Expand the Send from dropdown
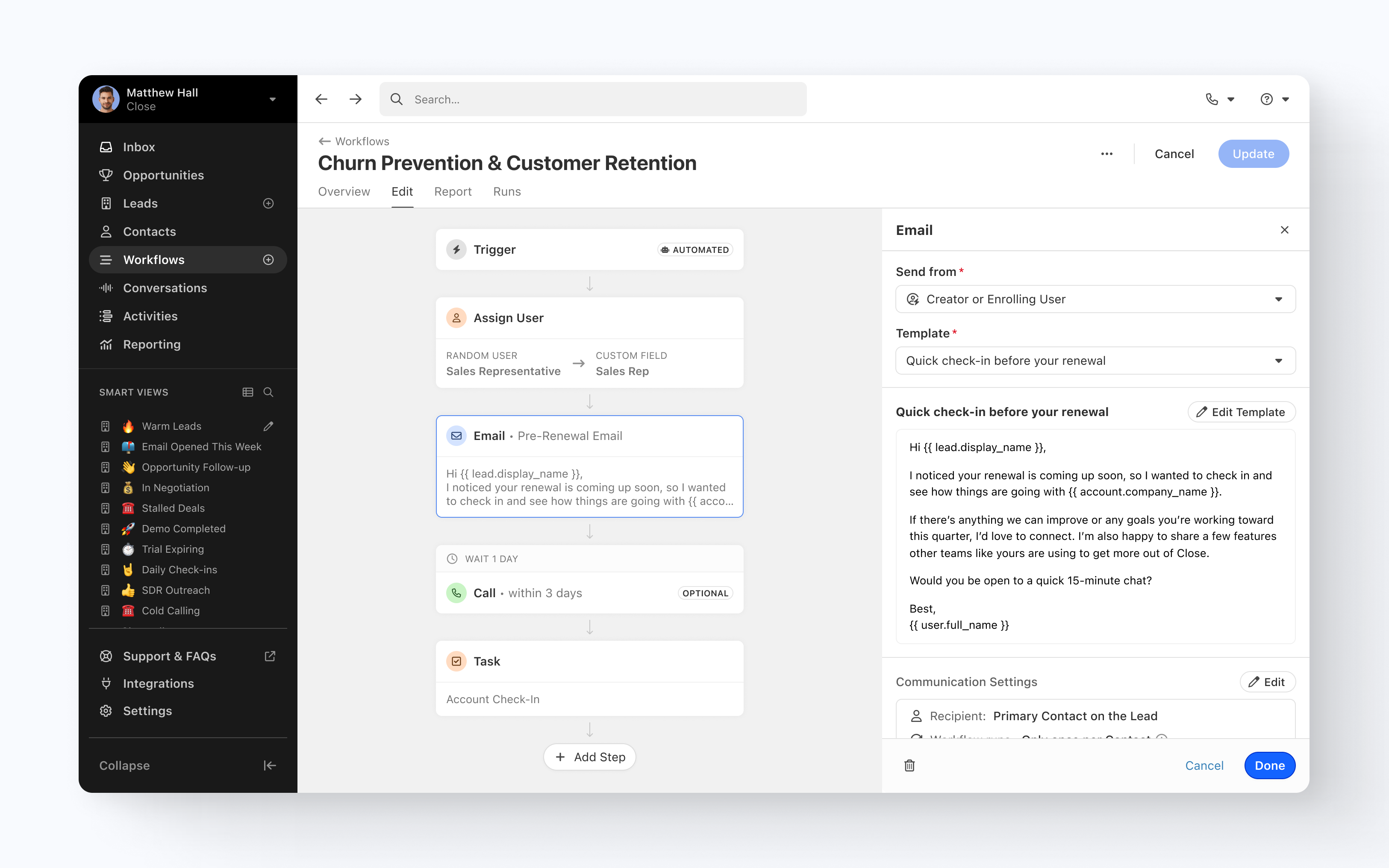The image size is (1389, 868). (x=1095, y=299)
